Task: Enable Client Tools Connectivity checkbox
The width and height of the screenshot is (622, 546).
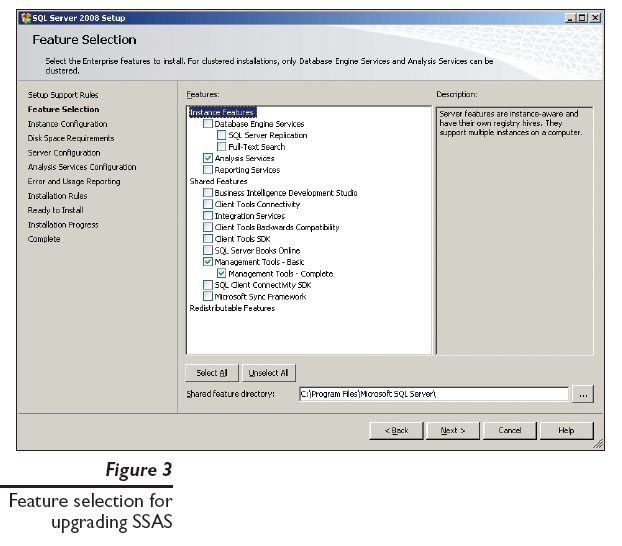Action: (x=208, y=204)
